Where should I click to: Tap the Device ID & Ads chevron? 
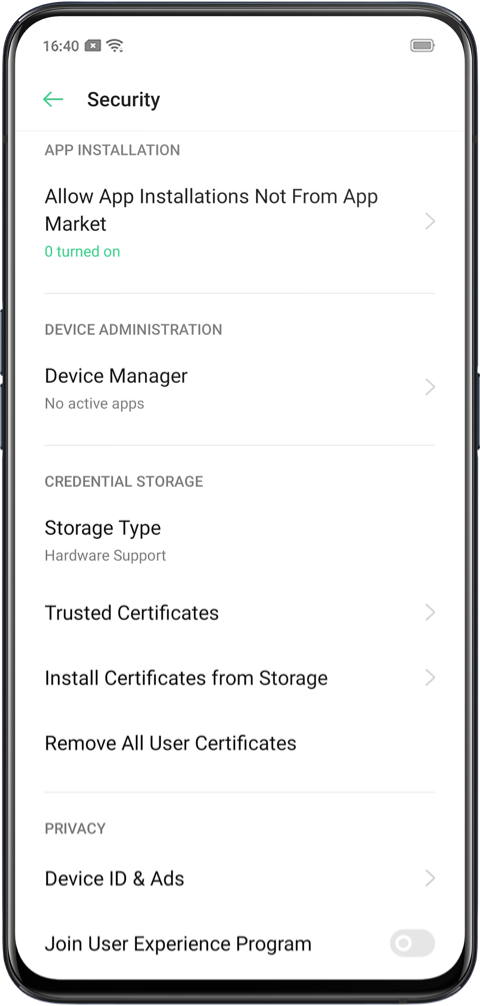pyautogui.click(x=430, y=878)
